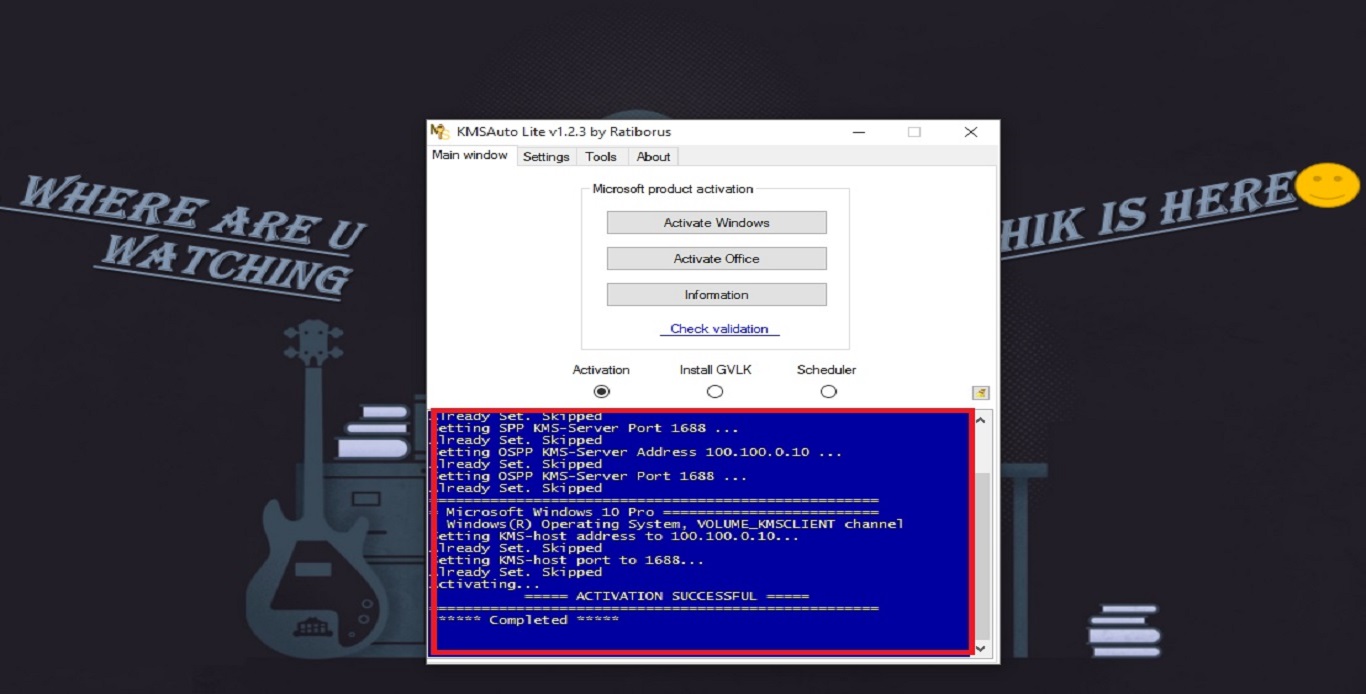Image resolution: width=1366 pixels, height=694 pixels.
Task: Click the "Activating..." log line
Action: click(486, 584)
